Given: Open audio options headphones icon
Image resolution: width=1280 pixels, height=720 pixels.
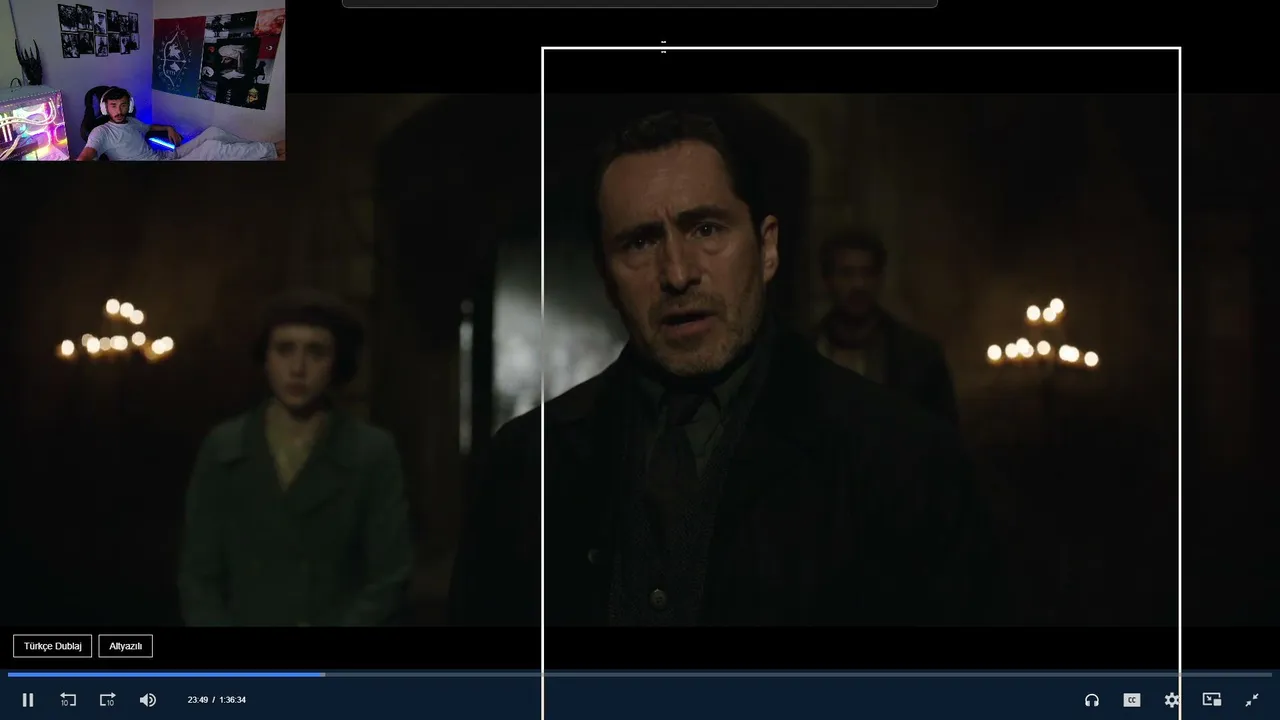Looking at the screenshot, I should [1092, 700].
